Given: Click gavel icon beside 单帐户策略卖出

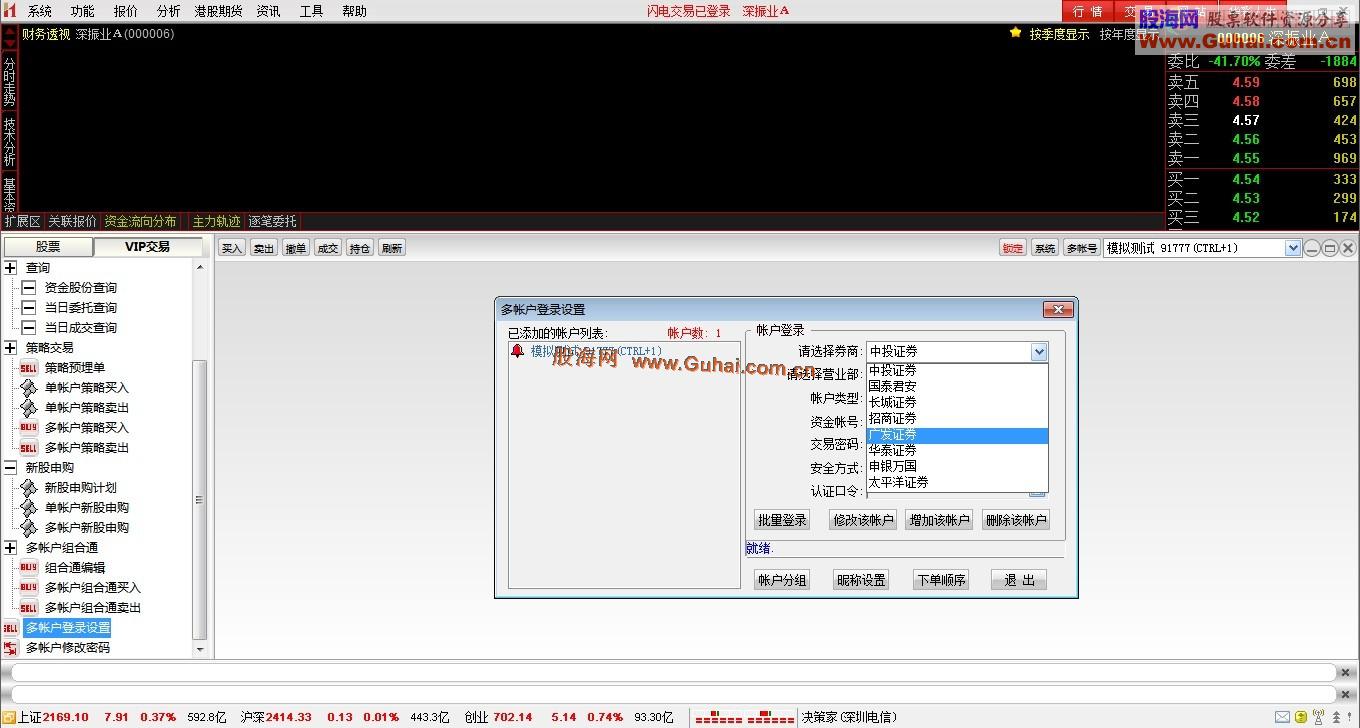Looking at the screenshot, I should click(28, 408).
